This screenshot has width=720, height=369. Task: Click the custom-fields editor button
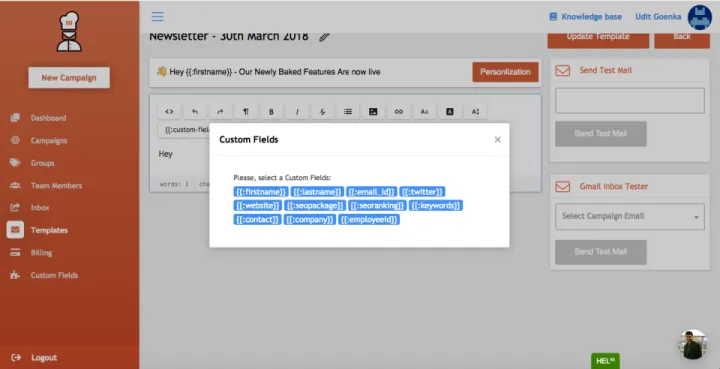pyautogui.click(x=184, y=130)
